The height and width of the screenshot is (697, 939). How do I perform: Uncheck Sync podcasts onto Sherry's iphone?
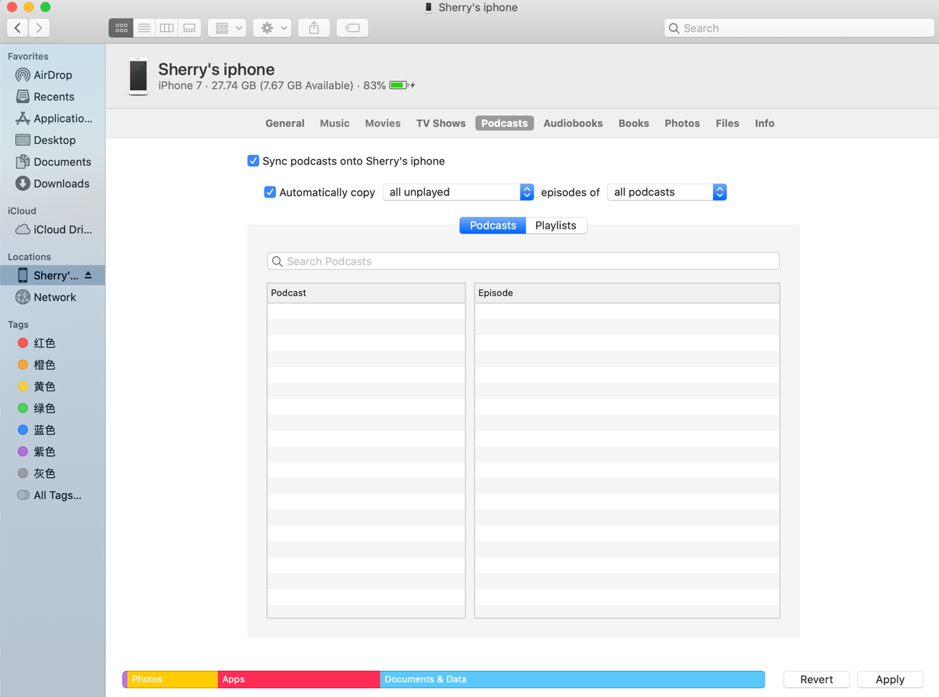pos(253,161)
